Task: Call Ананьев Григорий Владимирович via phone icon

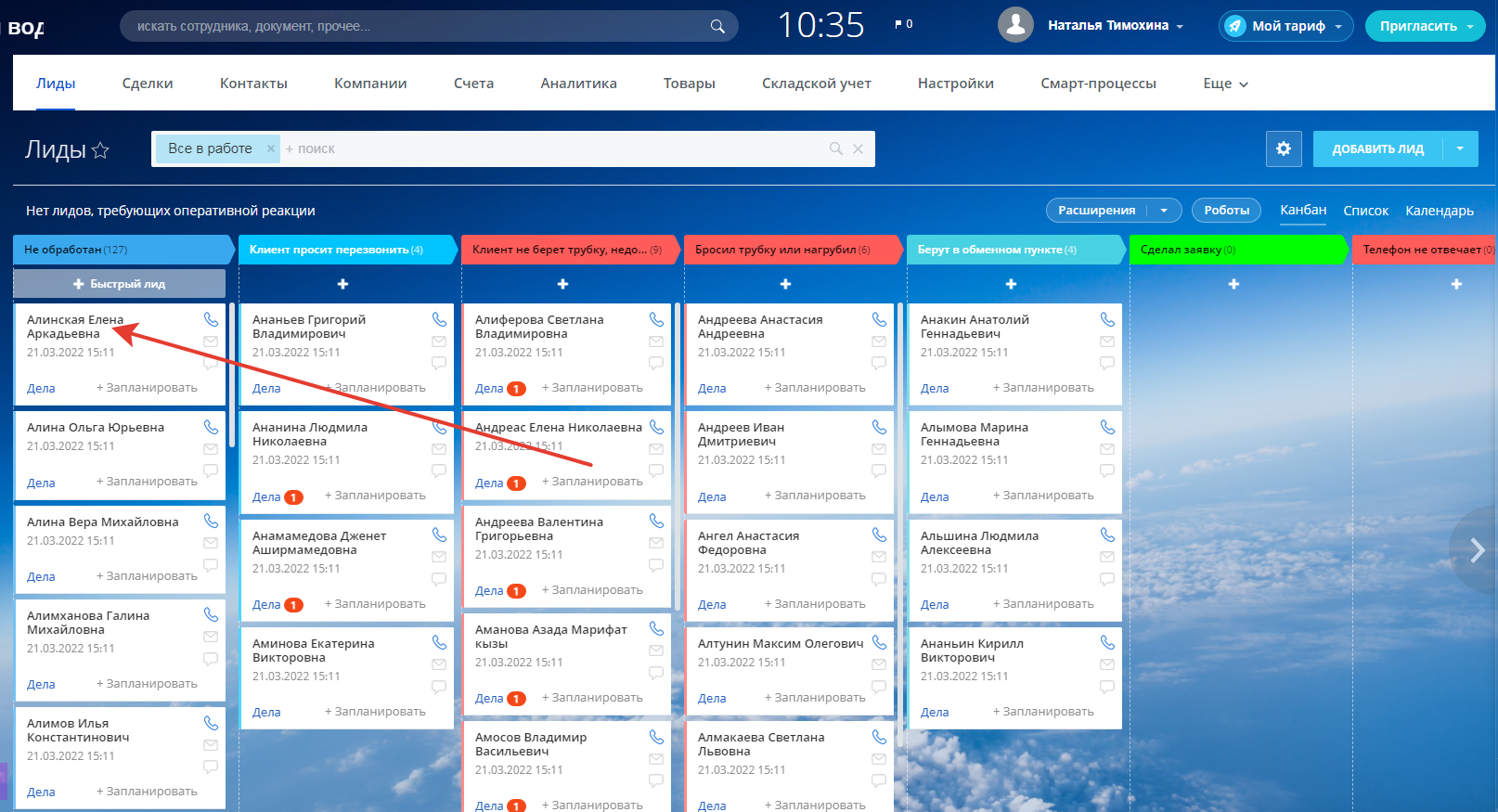Action: click(x=439, y=319)
